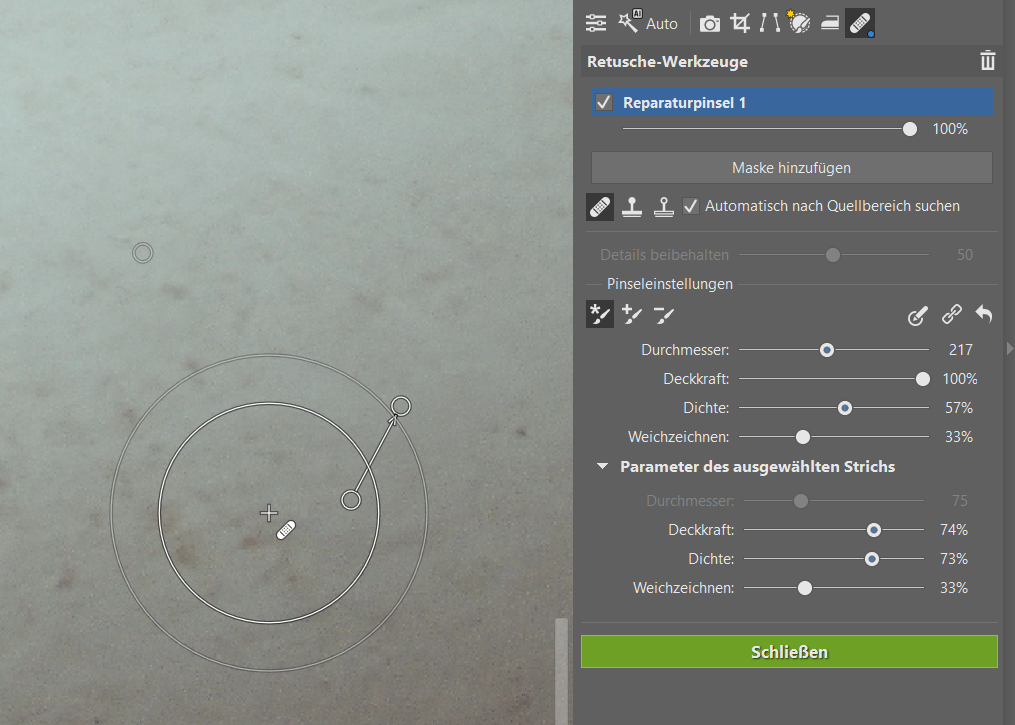
Task: Switch to the camera tool tab
Action: [x=710, y=23]
